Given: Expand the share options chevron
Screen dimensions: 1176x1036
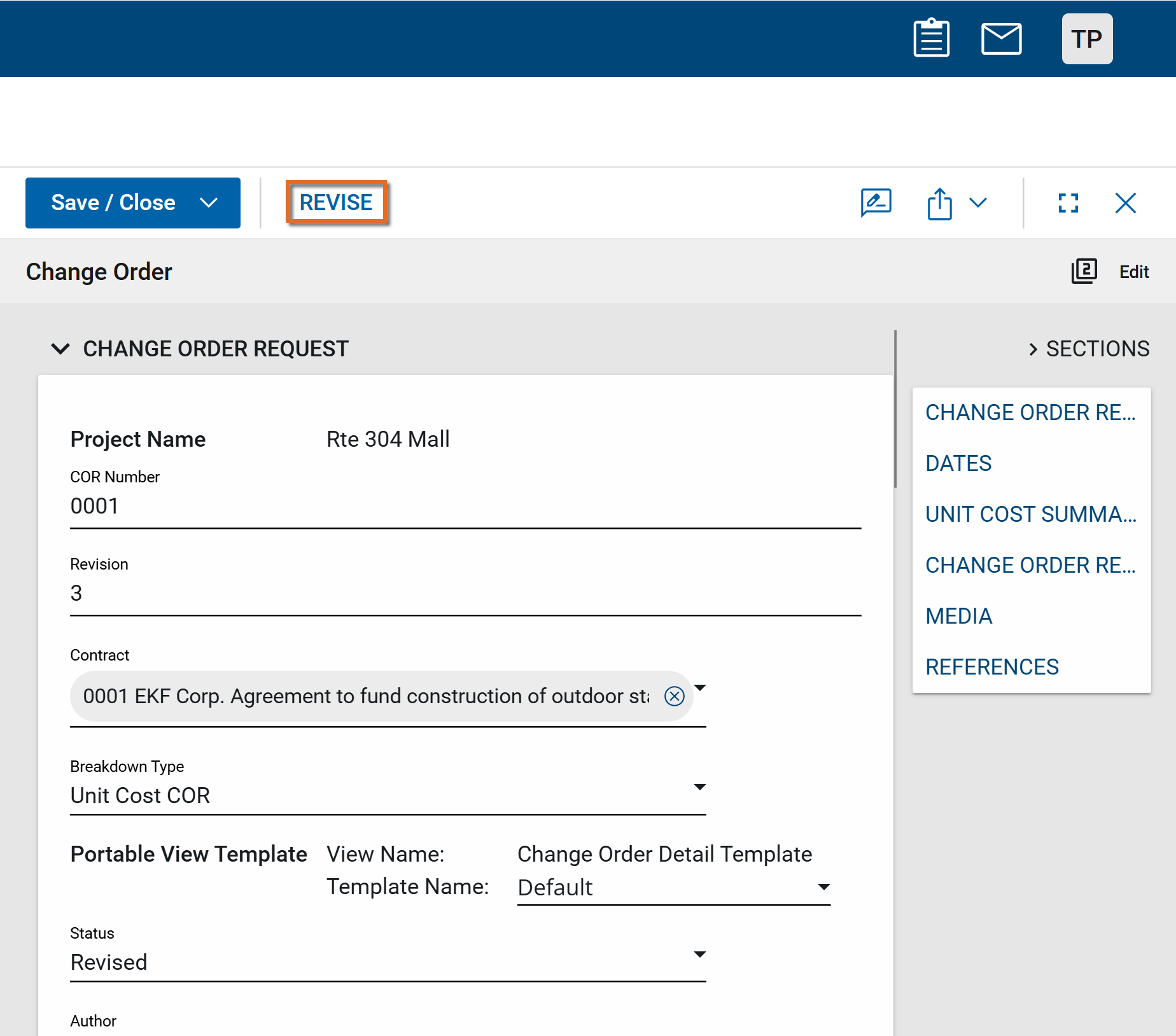Looking at the screenshot, I should tap(978, 203).
